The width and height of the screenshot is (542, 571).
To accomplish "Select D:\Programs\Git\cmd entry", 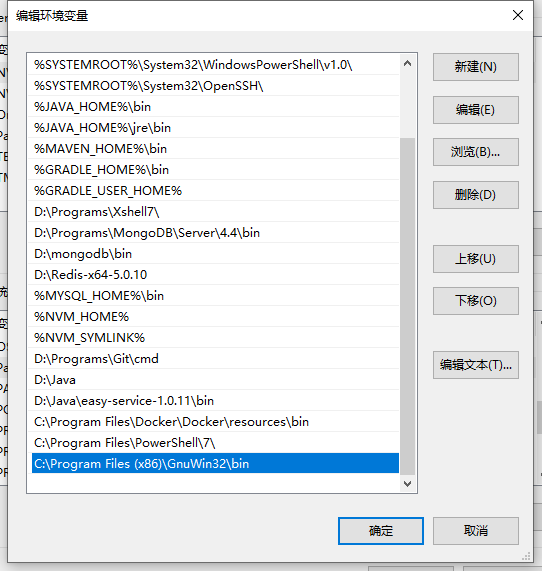I will [x=214, y=359].
